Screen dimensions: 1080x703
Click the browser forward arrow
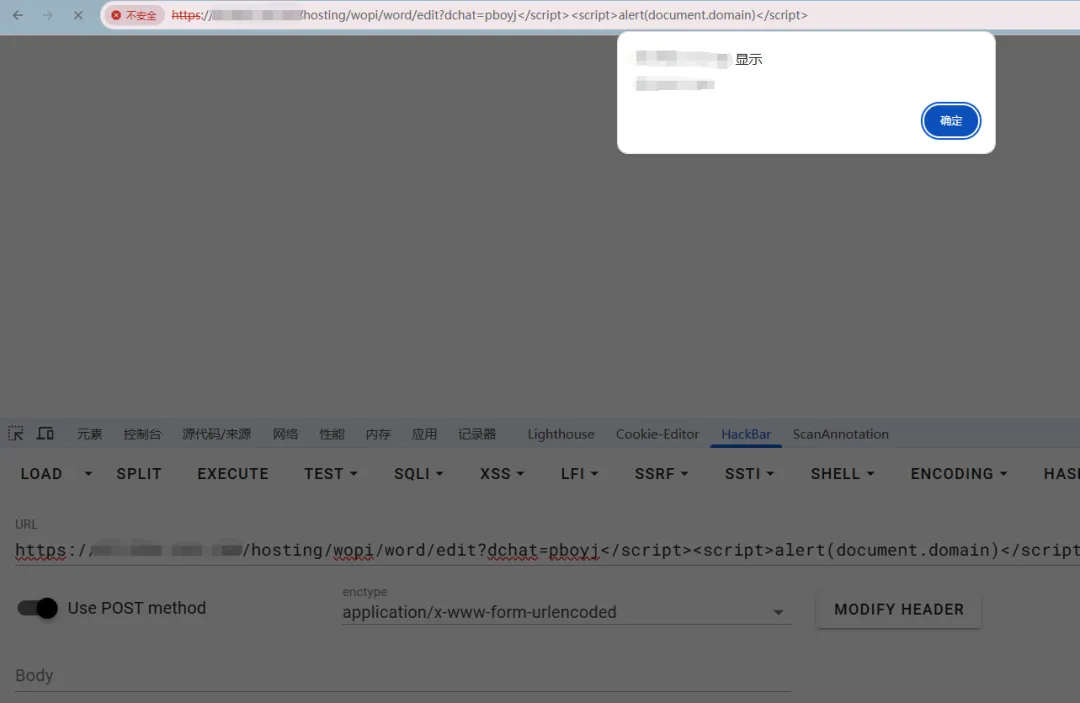click(48, 14)
